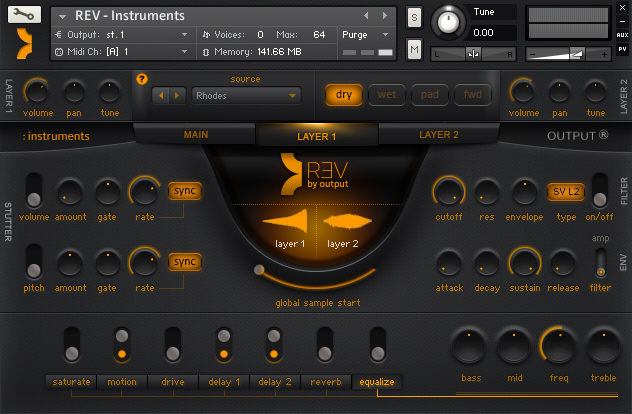Click the Layer 1 pan knob
The width and height of the screenshot is (632, 414).
pyautogui.click(x=74, y=92)
